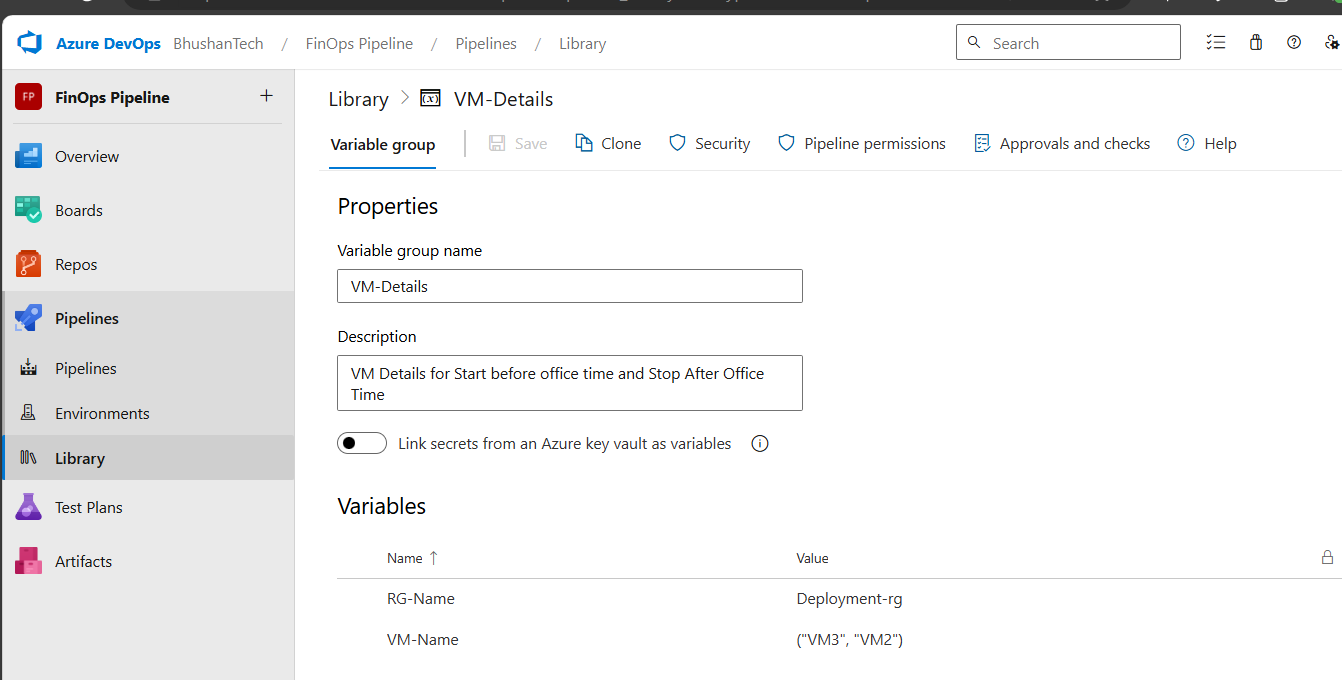Click the Deployment-rg value cell
Screen dimensions: 1342x680
(x=849, y=599)
